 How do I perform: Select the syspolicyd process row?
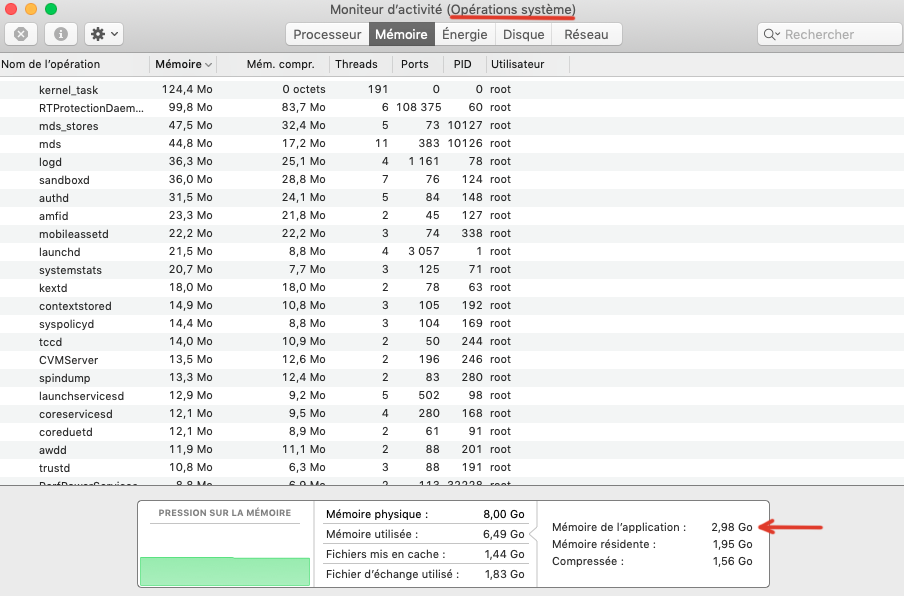click(452, 323)
